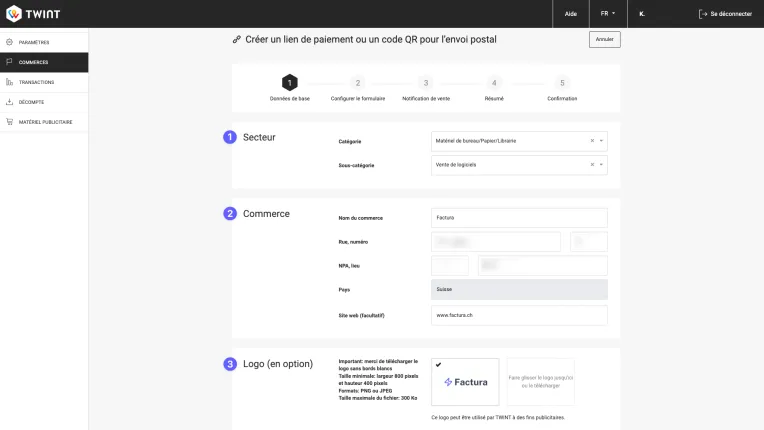Click the link icon beside the page title

(236, 40)
